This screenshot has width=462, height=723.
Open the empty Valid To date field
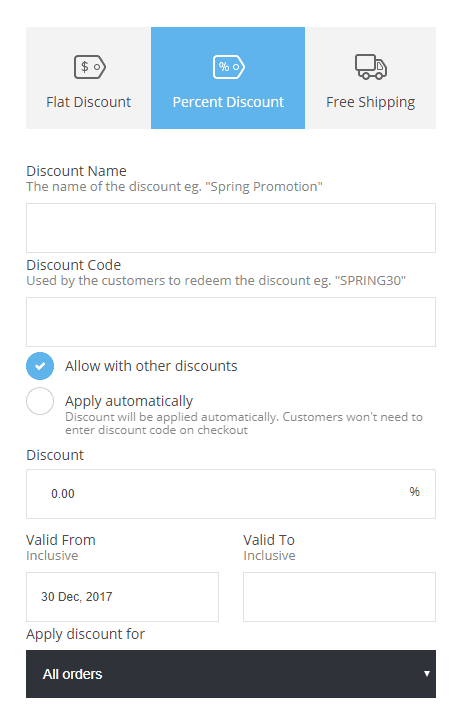coord(339,597)
